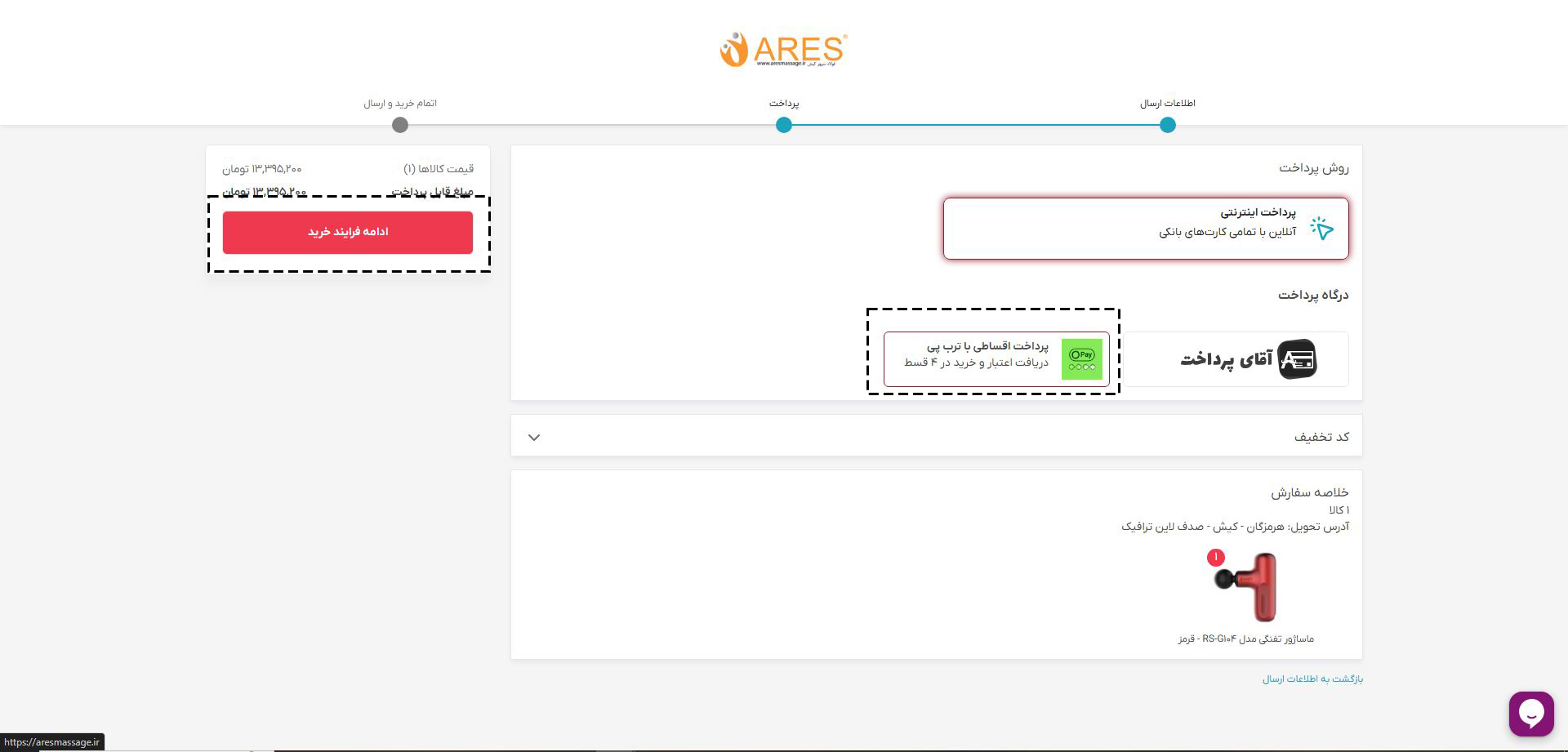
Task: Click the product name ماساژور تفنگی مدل RS-G104
Action: point(1245,639)
